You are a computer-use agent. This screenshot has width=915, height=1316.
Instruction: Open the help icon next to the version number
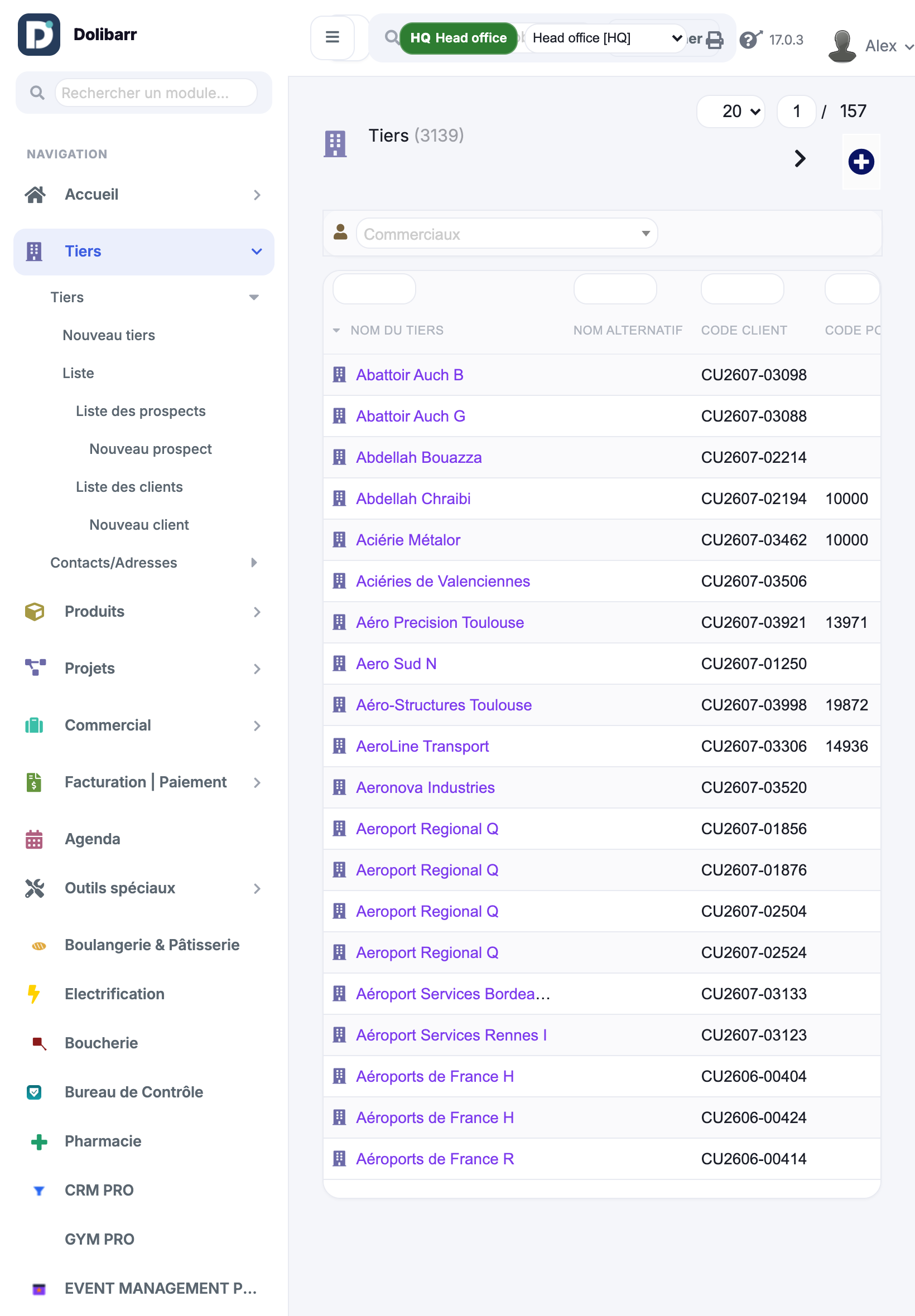point(750,39)
